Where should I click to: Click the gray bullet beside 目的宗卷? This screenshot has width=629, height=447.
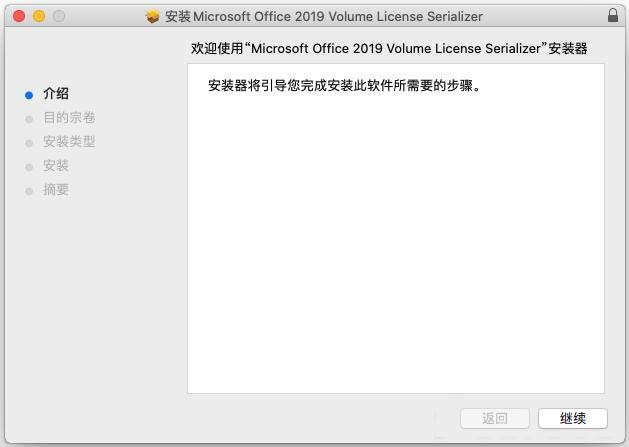pos(29,118)
